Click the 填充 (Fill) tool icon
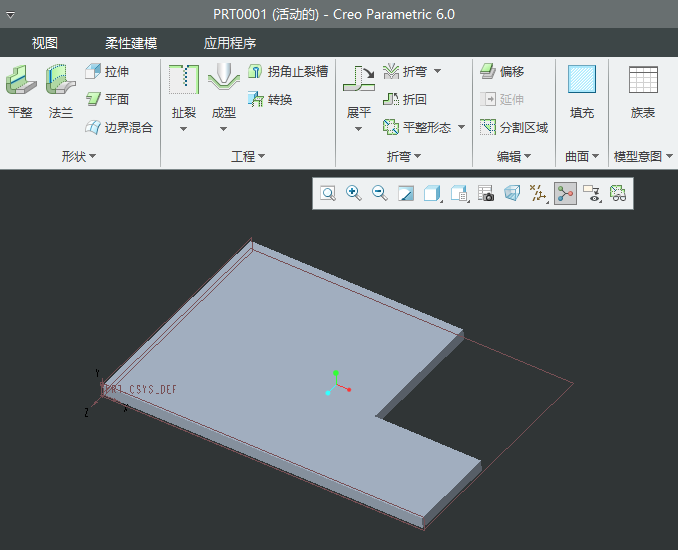 point(582,79)
